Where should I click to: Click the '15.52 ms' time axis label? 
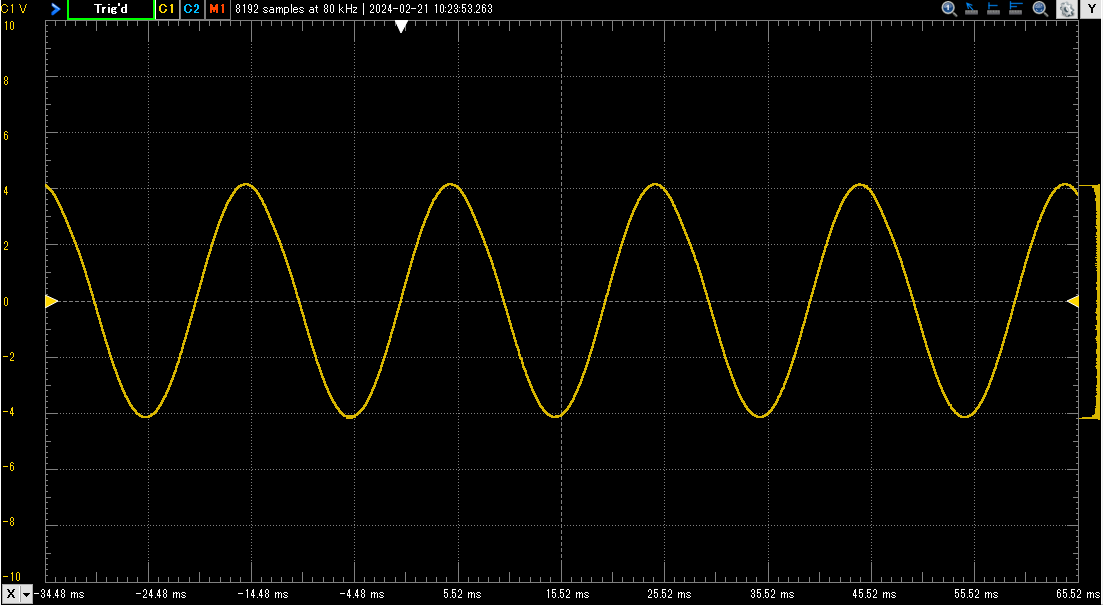click(x=568, y=594)
